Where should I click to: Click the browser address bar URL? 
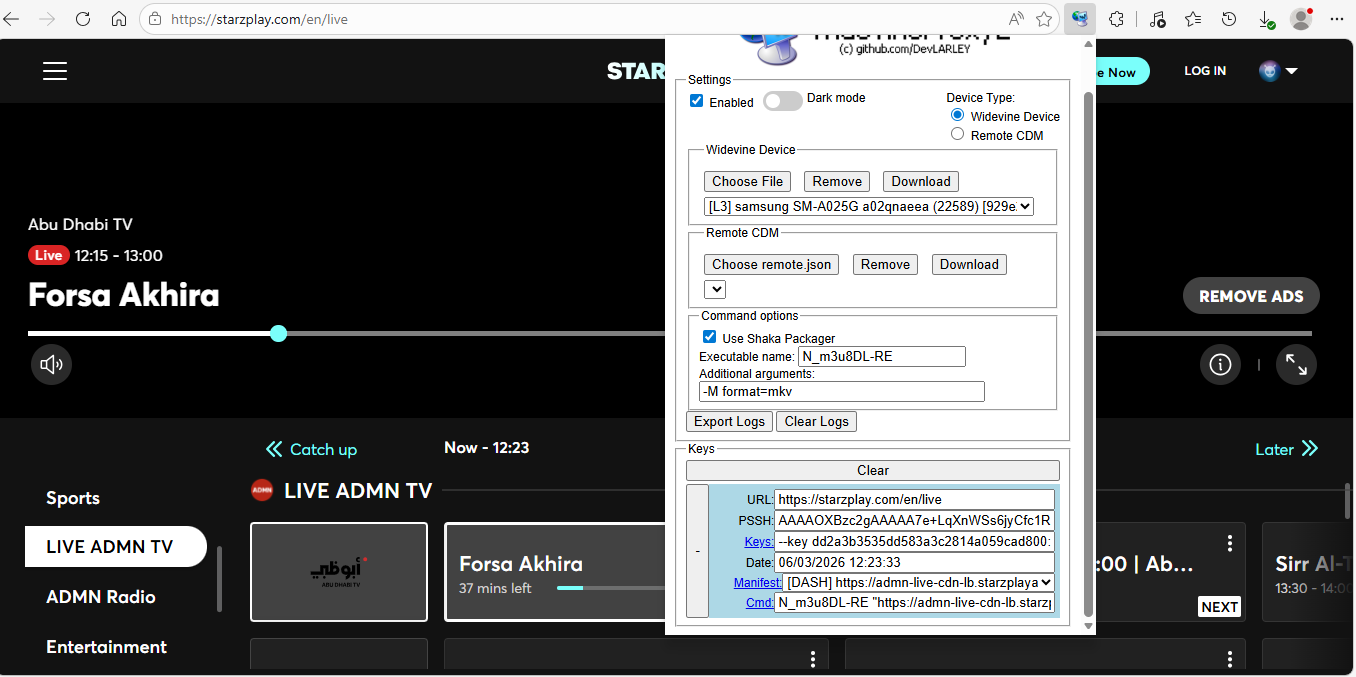[x=259, y=19]
